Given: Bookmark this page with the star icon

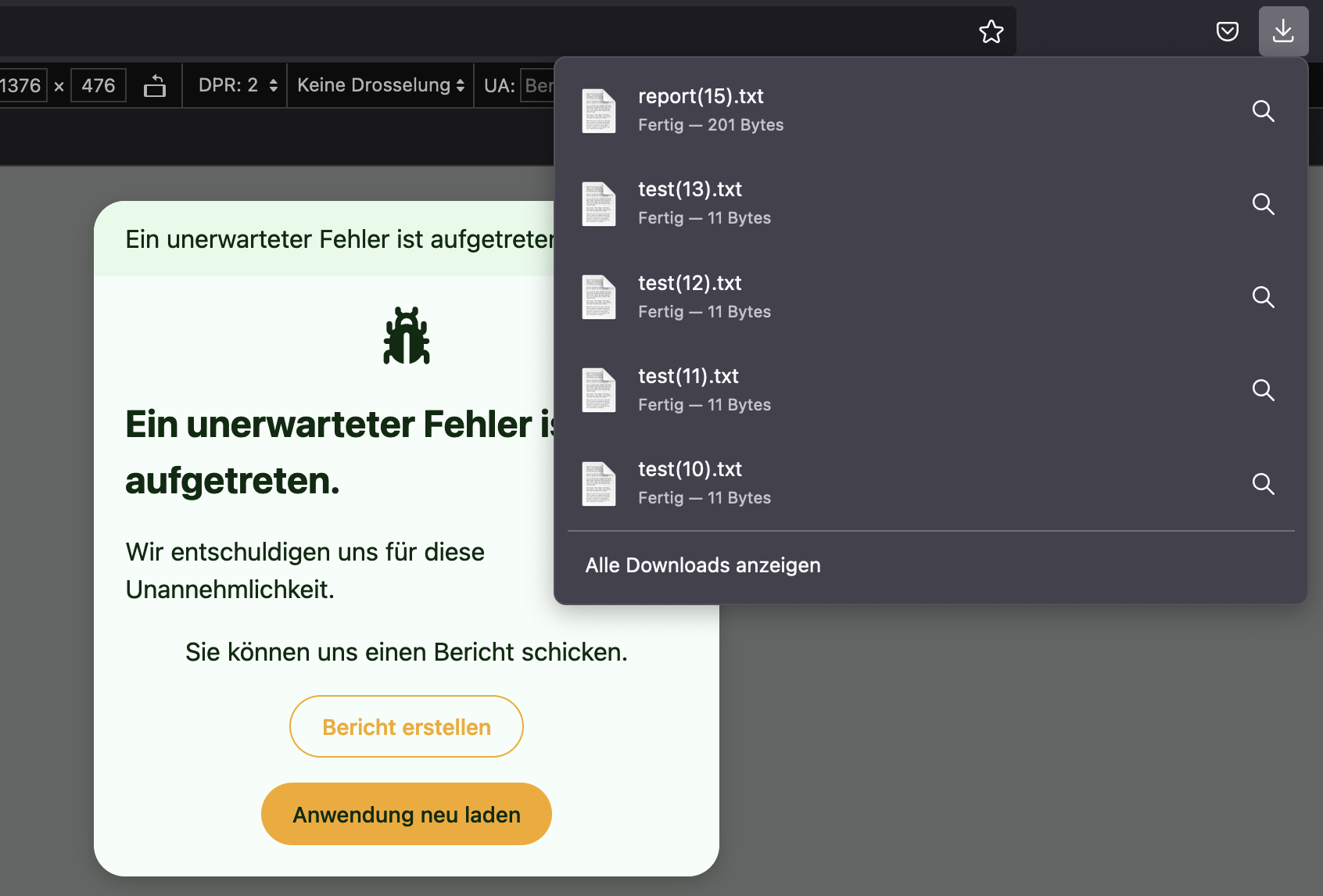Looking at the screenshot, I should [x=991, y=31].
